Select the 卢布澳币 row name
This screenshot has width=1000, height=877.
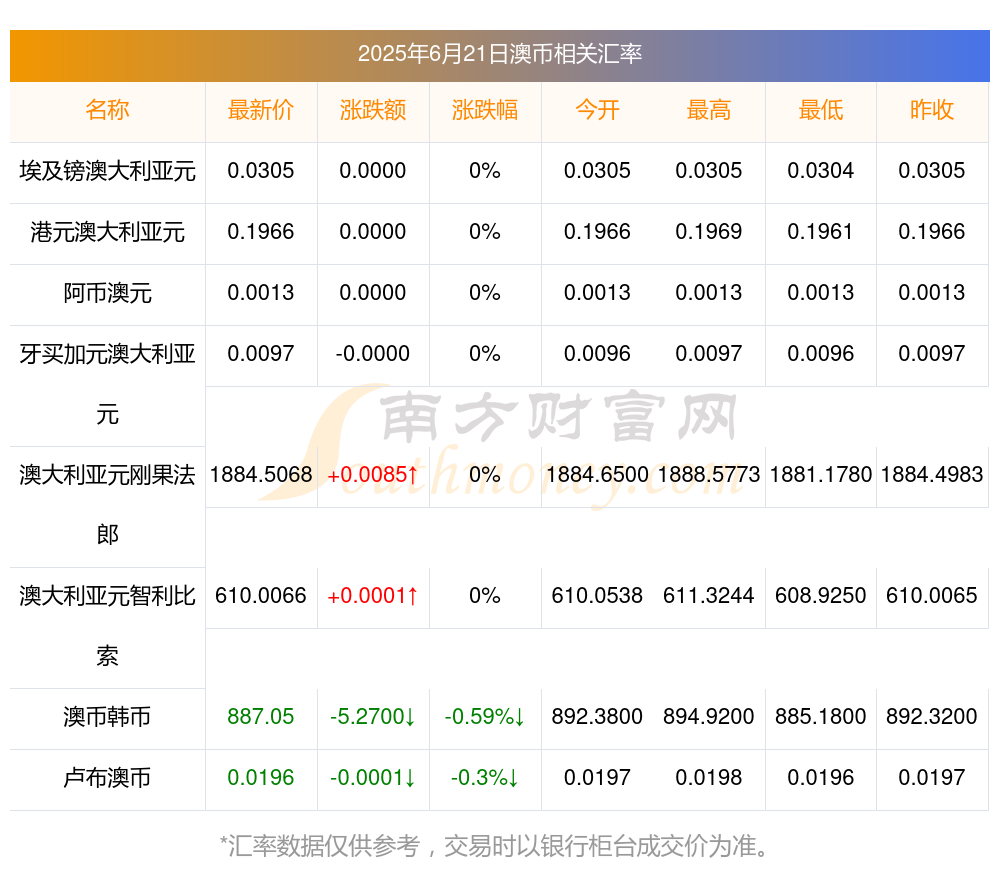click(x=107, y=778)
